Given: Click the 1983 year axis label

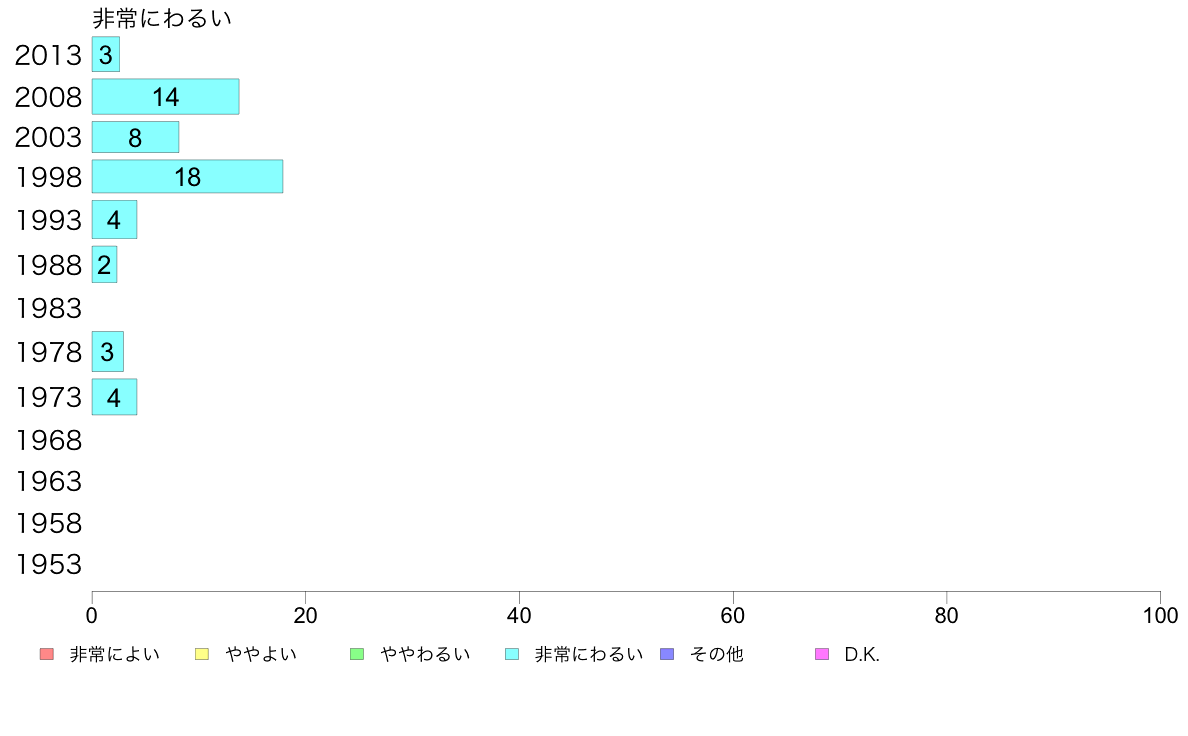Looking at the screenshot, I should click(48, 308).
